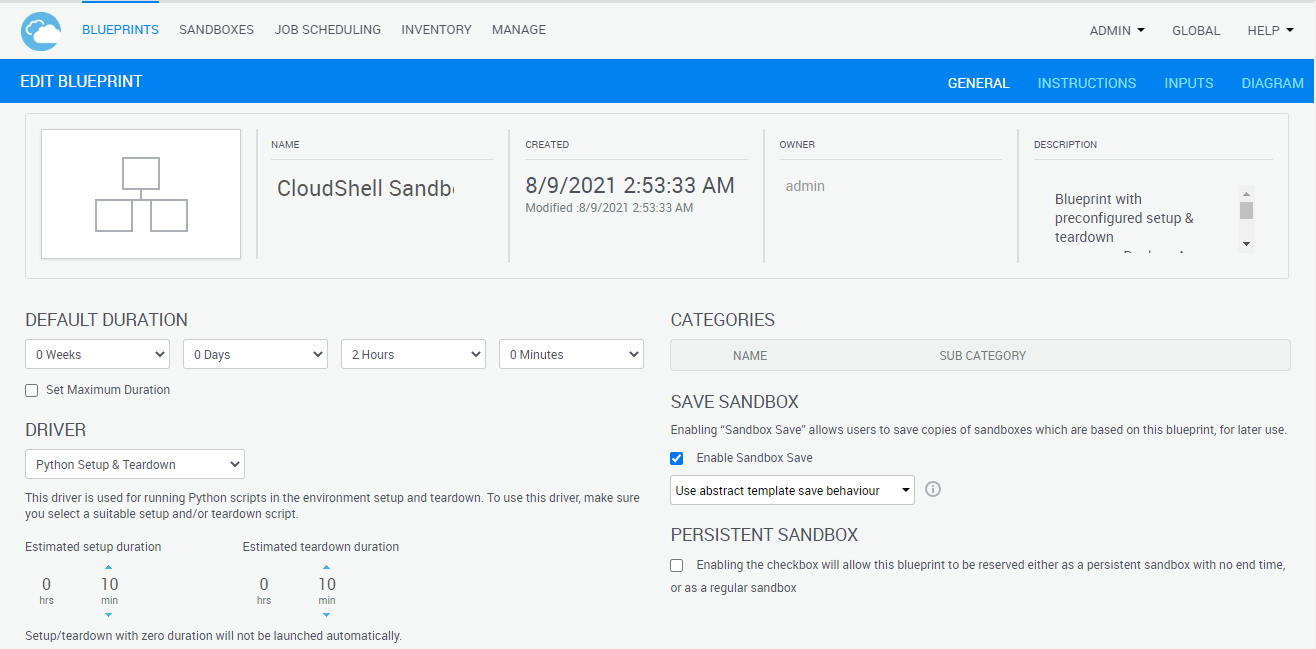Expand the Python Setup & Teardown driver dropdown
This screenshot has width=1316, height=649.
[x=134, y=464]
